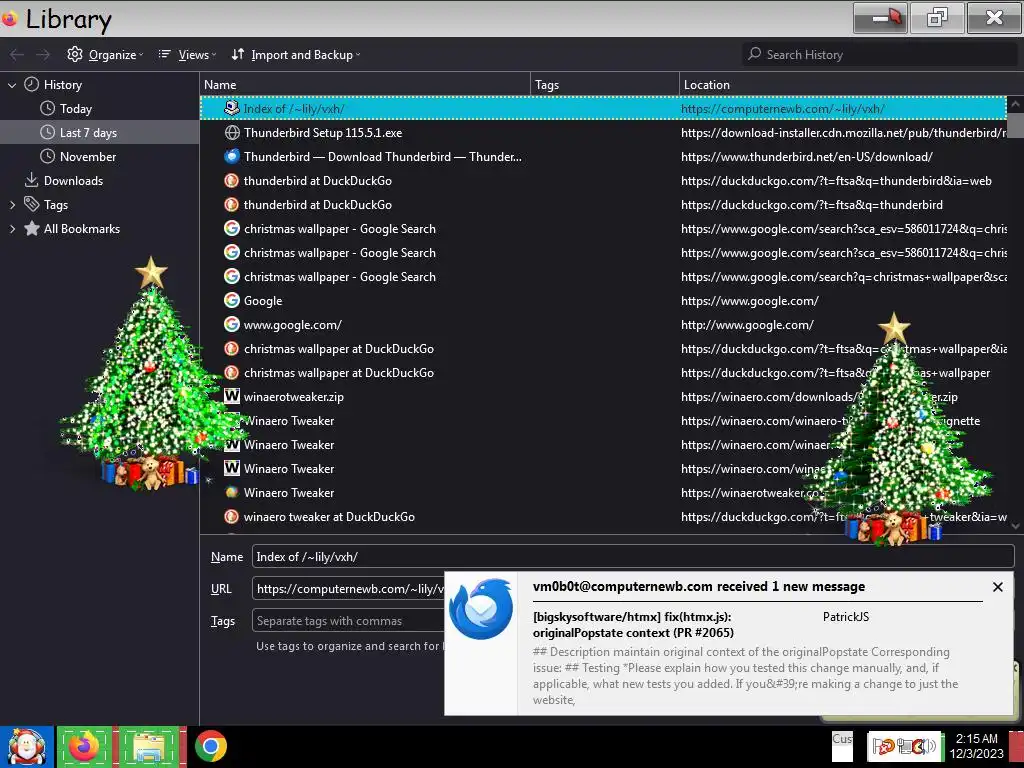Click the Organize gear icon
1024x768 pixels.
coord(74,54)
